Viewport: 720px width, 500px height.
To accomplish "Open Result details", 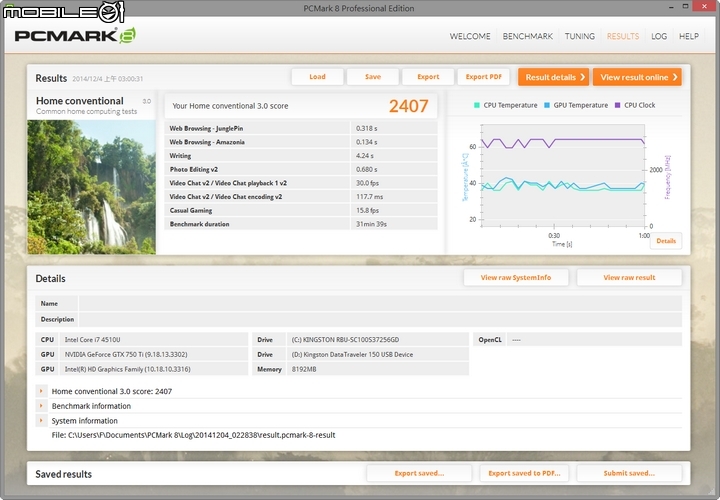I will coord(553,77).
